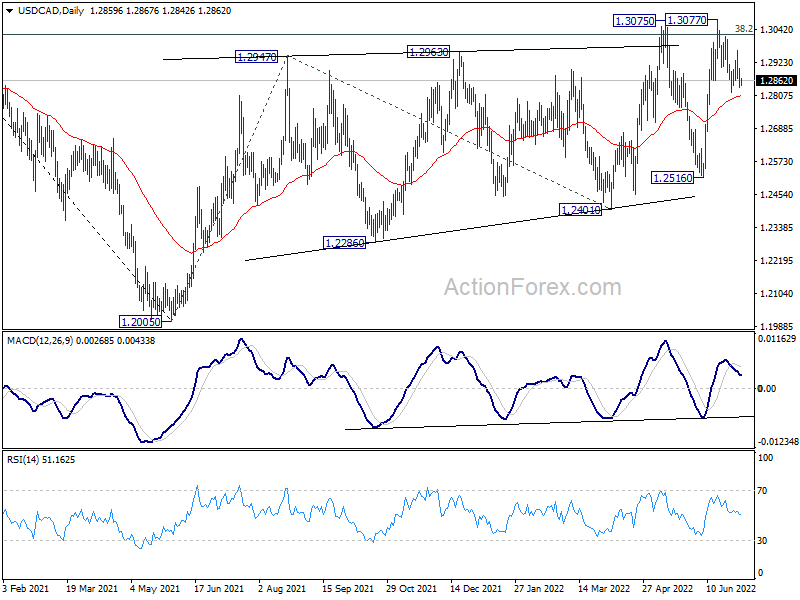Click the 1.22860 trough price label

click(x=344, y=243)
